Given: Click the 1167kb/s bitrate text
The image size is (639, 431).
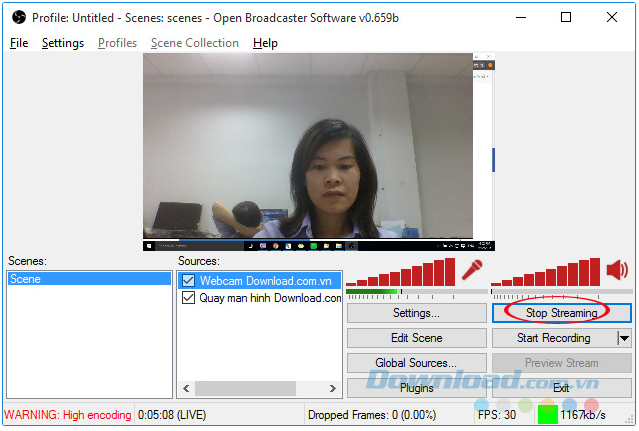Looking at the screenshot, I should click(583, 415).
